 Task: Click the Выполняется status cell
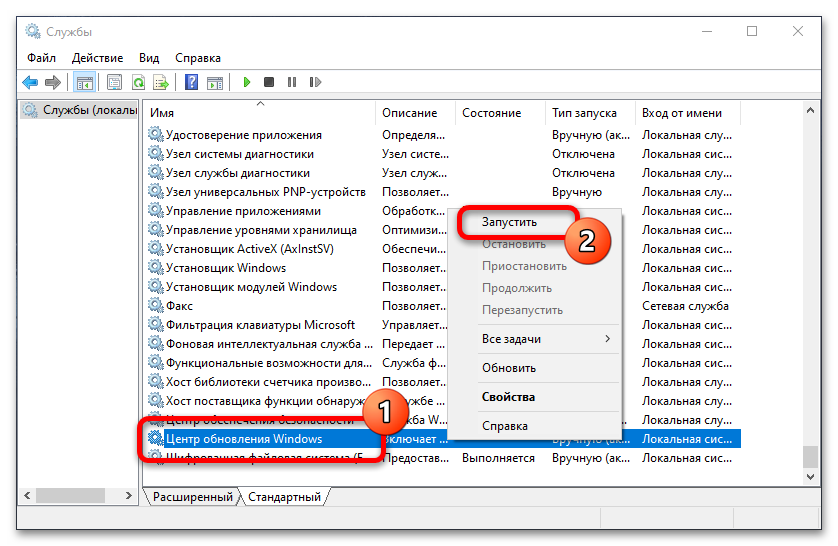(x=498, y=458)
